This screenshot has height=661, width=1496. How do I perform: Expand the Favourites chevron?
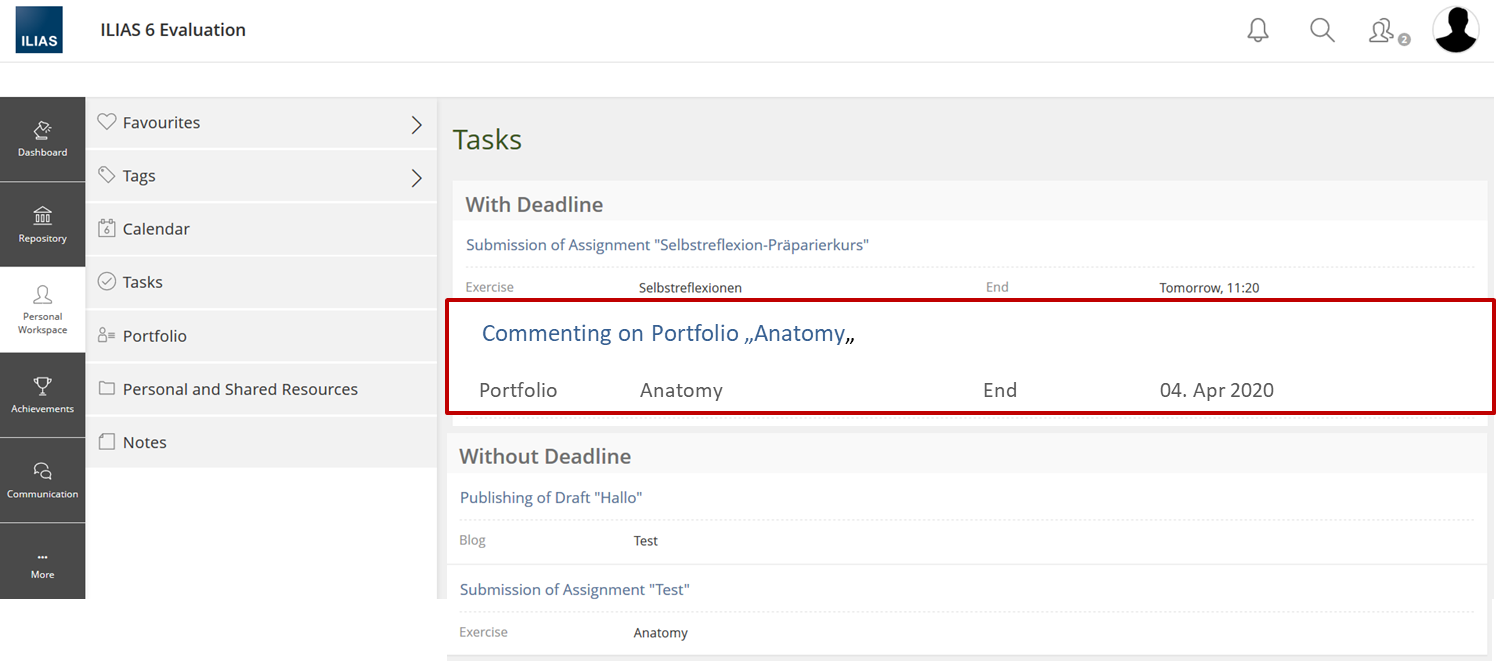click(417, 125)
